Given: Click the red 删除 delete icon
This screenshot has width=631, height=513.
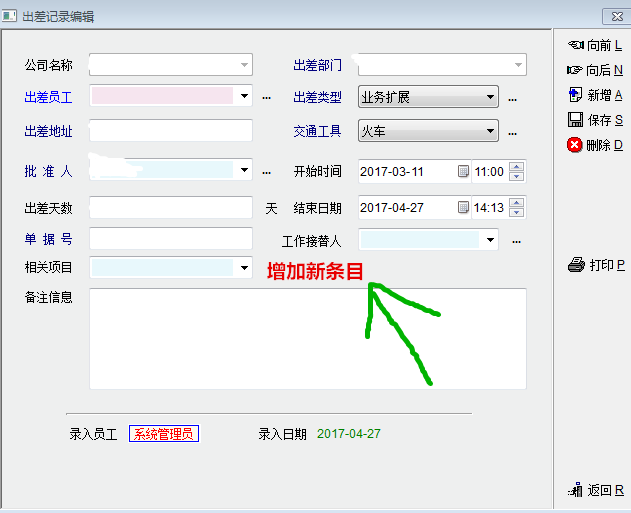Looking at the screenshot, I should pos(575,145).
